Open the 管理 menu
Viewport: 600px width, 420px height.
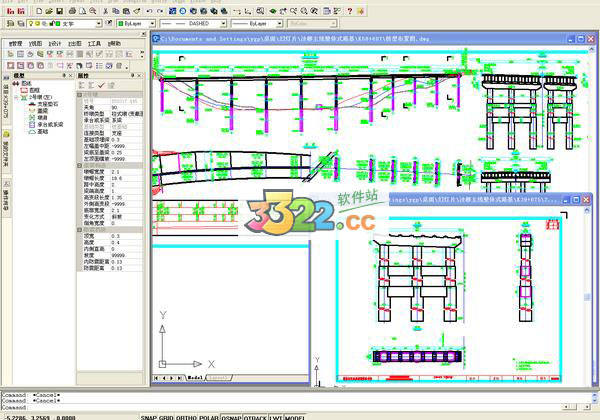(x=15, y=44)
